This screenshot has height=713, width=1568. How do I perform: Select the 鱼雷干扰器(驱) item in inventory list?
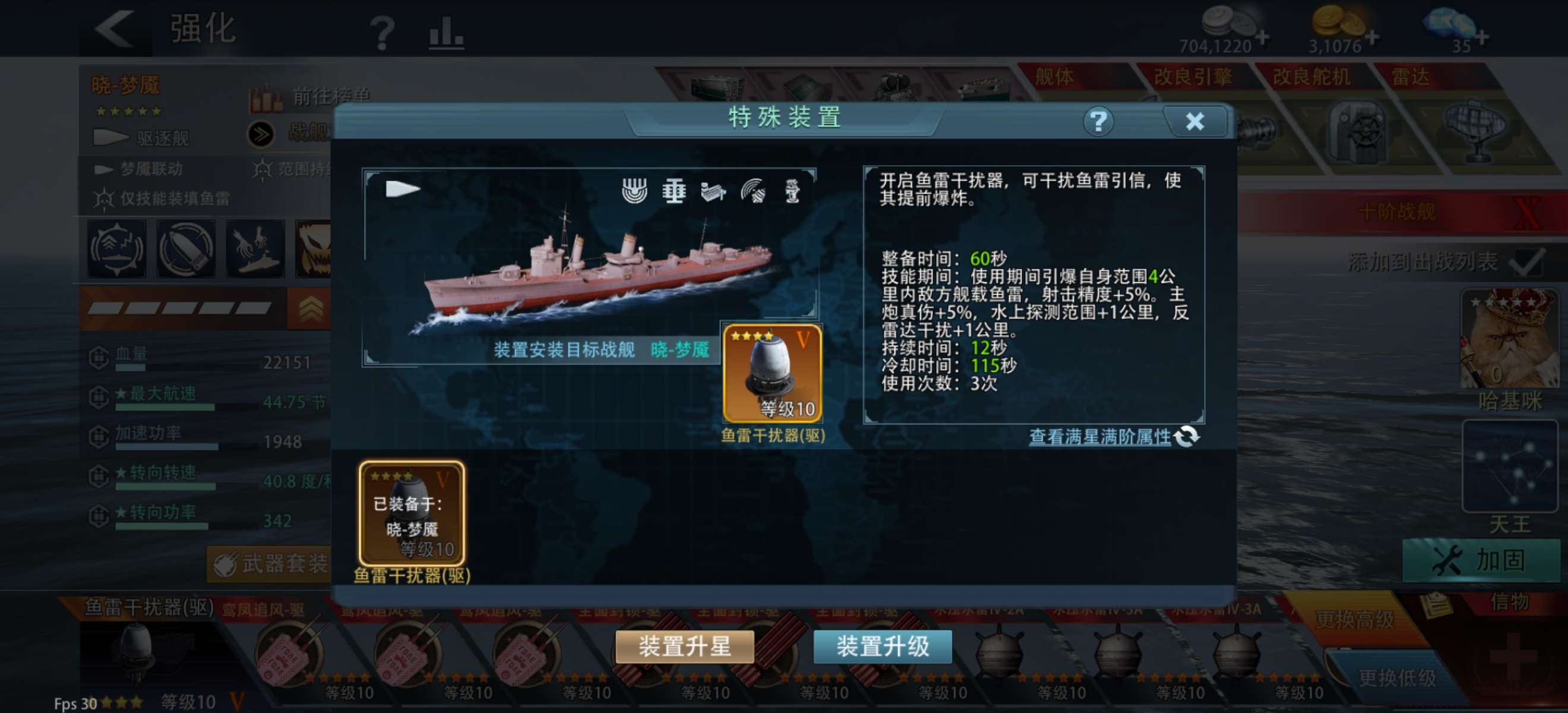click(x=412, y=513)
